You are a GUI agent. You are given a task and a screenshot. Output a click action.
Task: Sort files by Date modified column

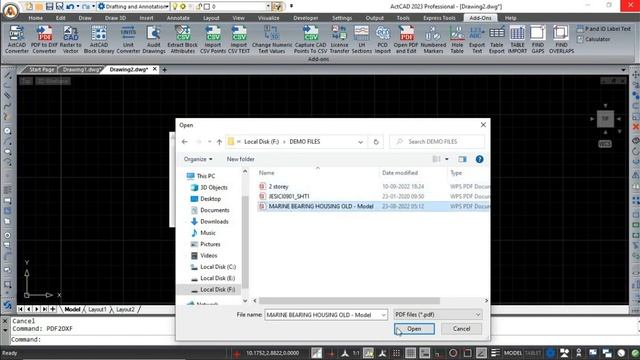point(400,173)
